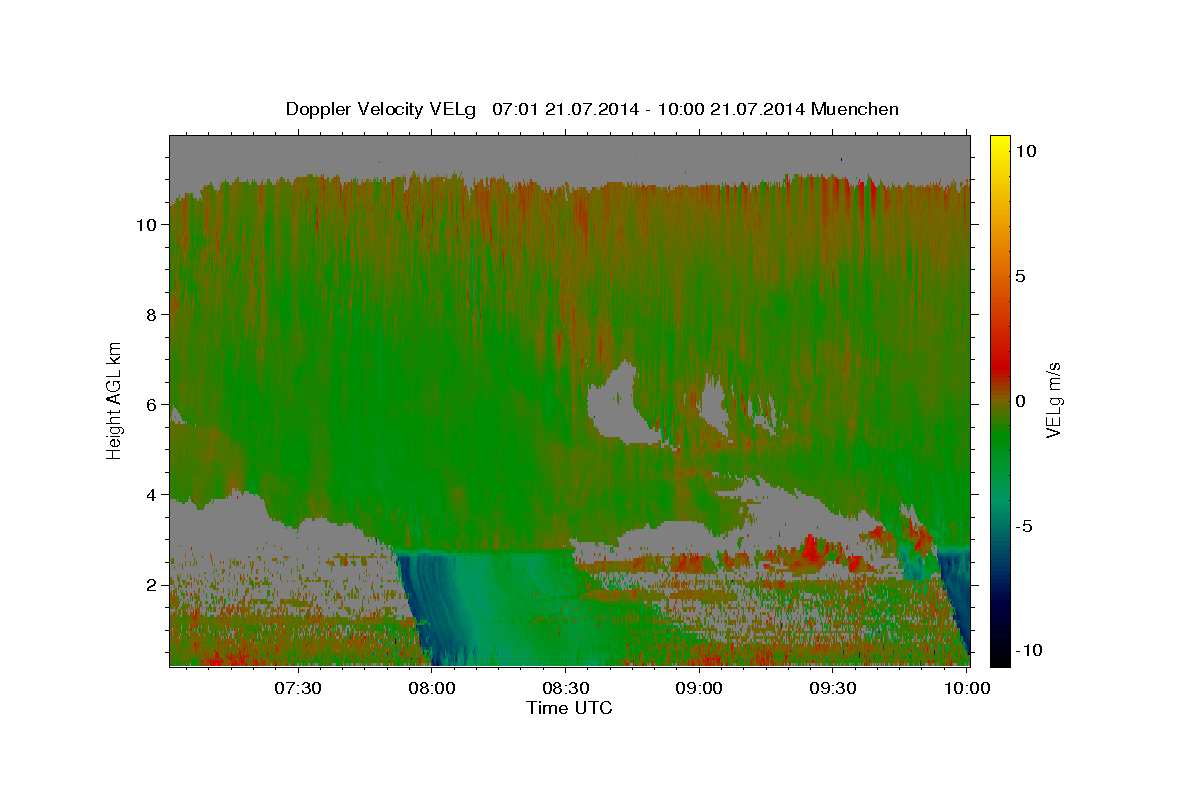Click the colorbar tick label 5

click(1021, 276)
